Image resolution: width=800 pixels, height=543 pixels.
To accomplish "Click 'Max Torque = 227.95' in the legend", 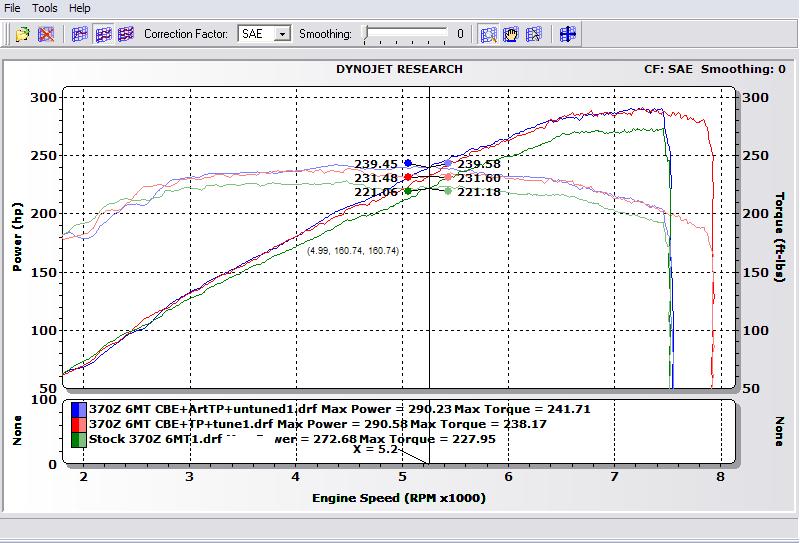I will pos(427,439).
